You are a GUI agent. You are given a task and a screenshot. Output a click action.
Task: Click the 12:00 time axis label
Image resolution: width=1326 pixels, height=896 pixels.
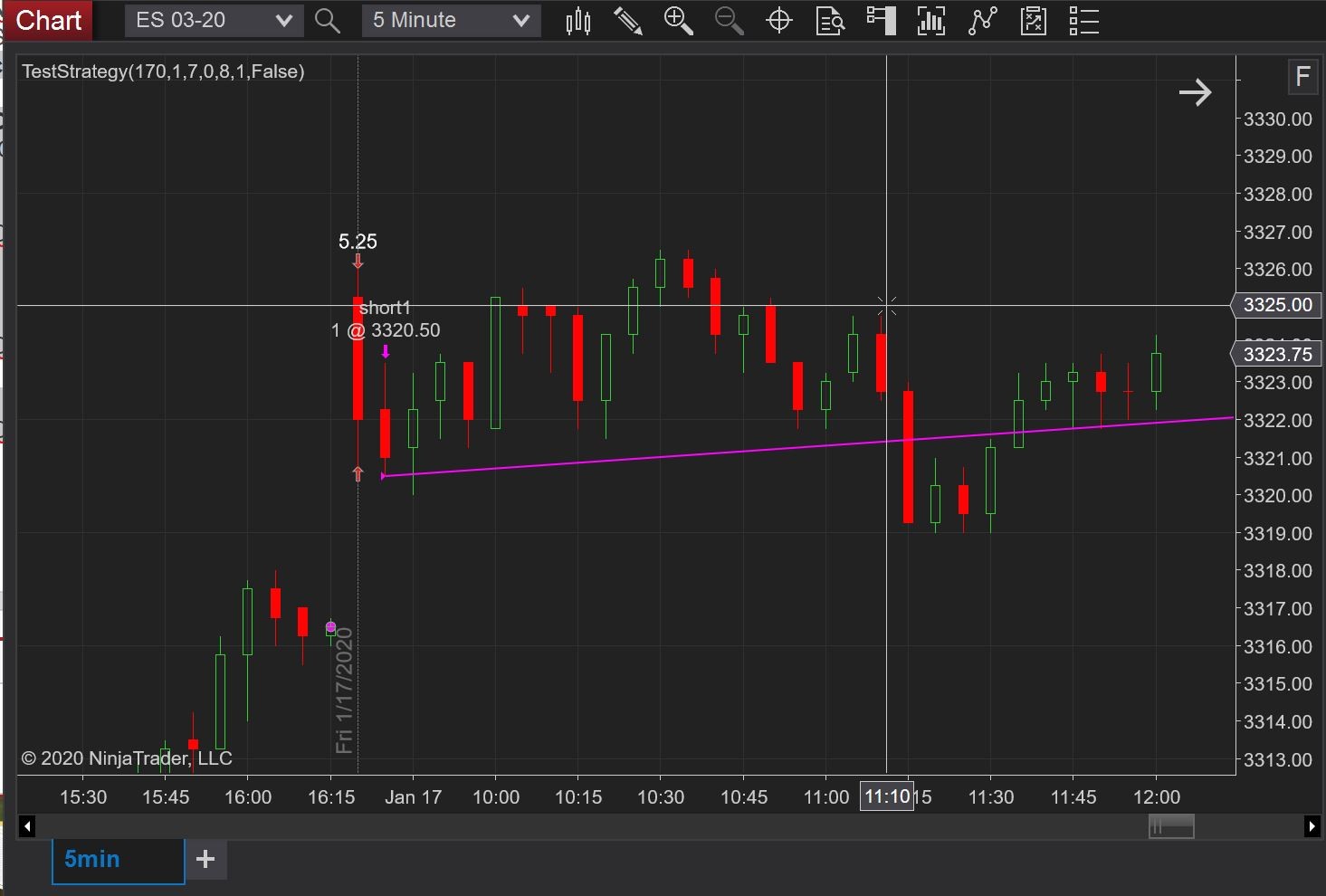pos(1157,797)
